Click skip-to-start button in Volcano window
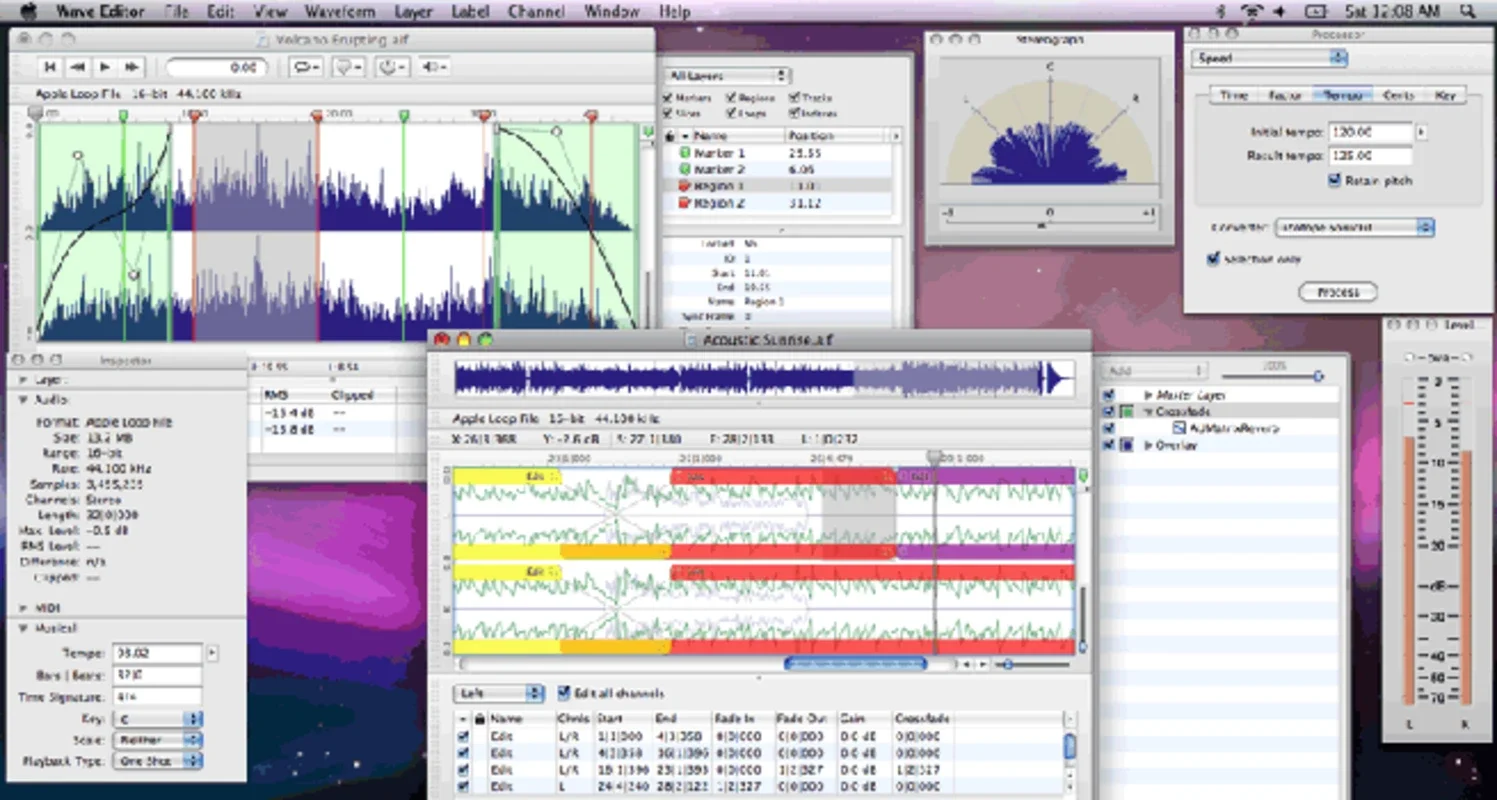The height and width of the screenshot is (800, 1497). click(x=49, y=67)
